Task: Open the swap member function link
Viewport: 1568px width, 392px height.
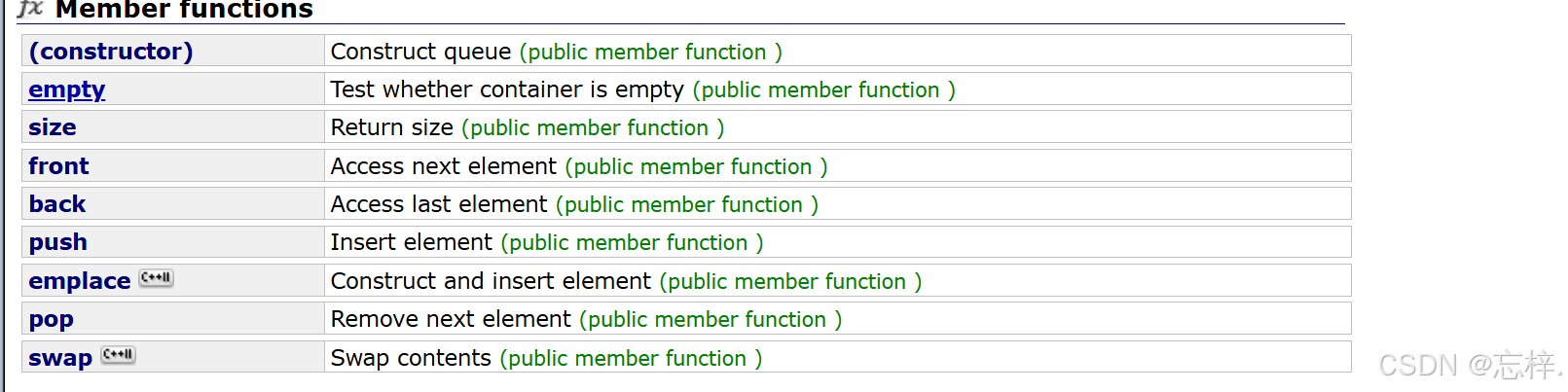Action: coord(60,358)
